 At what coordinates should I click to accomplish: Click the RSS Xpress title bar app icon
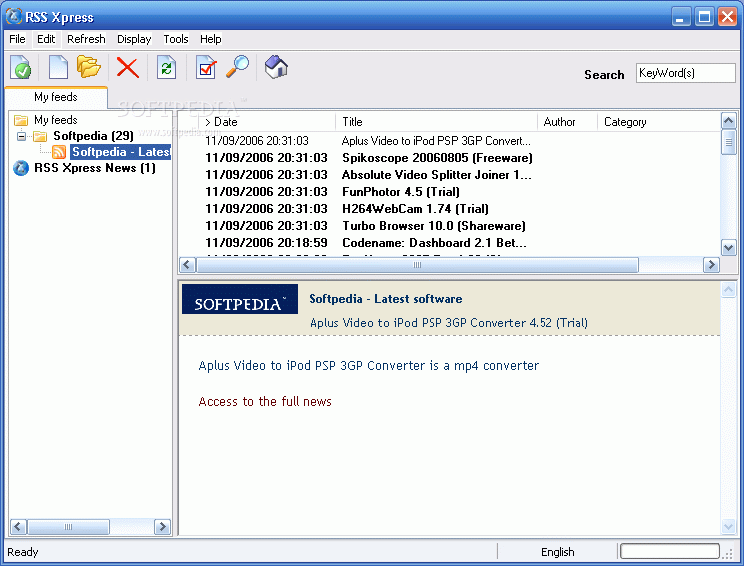pyautogui.click(x=14, y=16)
